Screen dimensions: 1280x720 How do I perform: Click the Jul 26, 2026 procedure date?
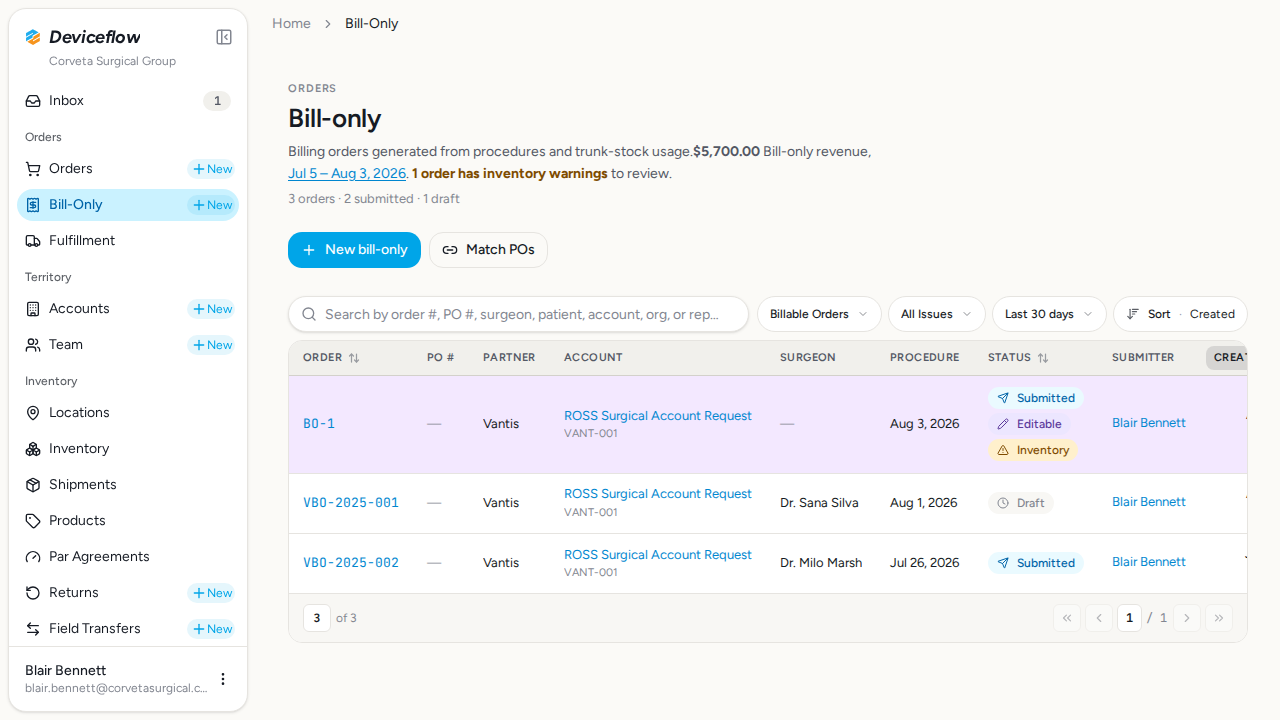925,563
